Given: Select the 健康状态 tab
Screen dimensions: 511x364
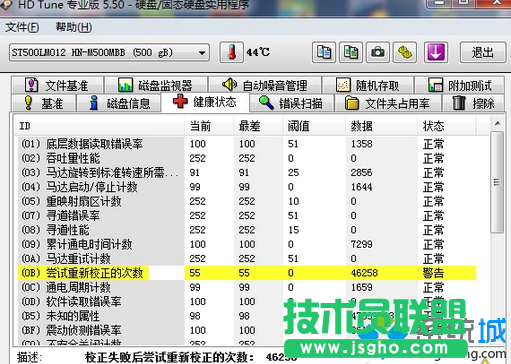Looking at the screenshot, I should [x=205, y=102].
